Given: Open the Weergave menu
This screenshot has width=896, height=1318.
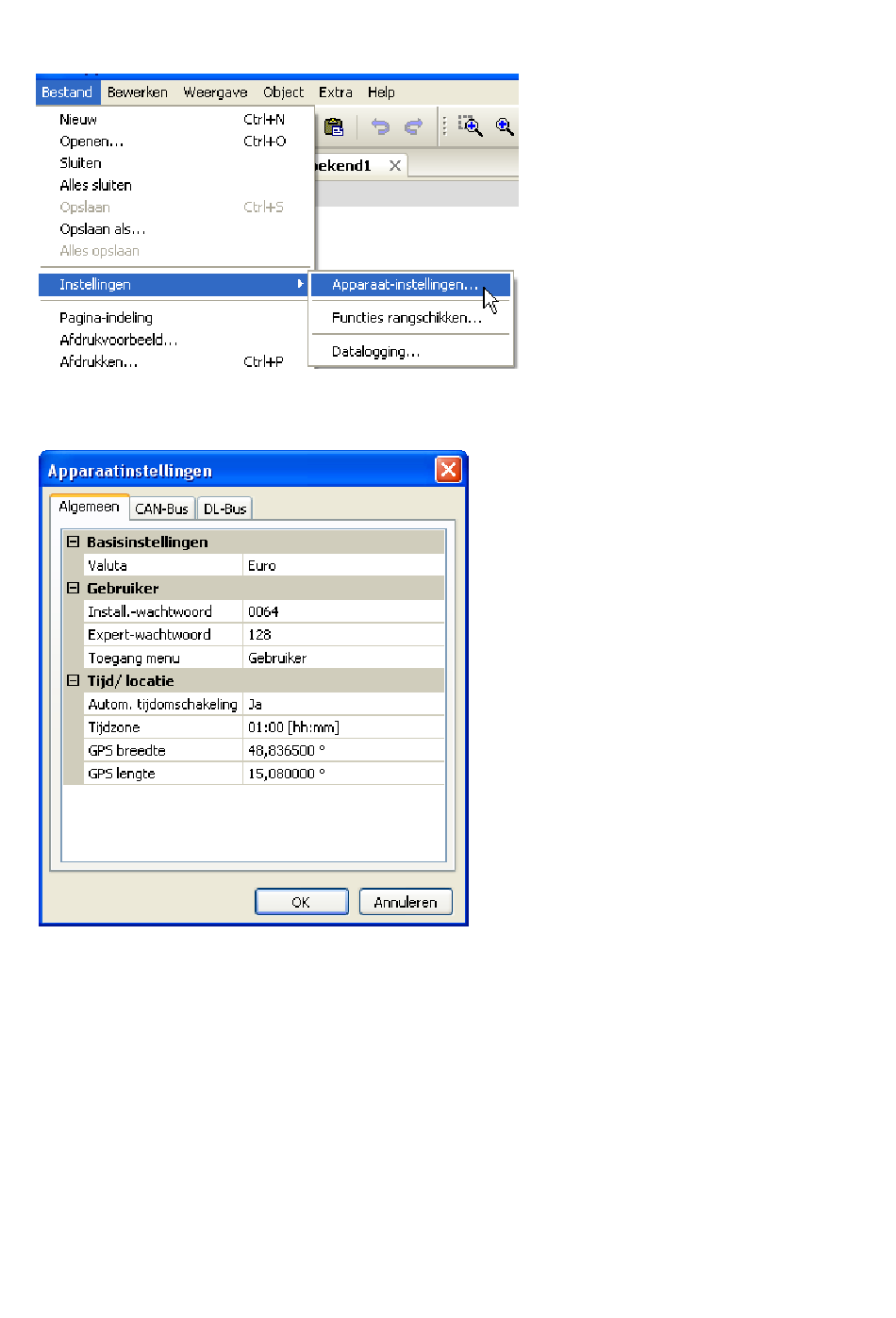Looking at the screenshot, I should [x=215, y=92].
